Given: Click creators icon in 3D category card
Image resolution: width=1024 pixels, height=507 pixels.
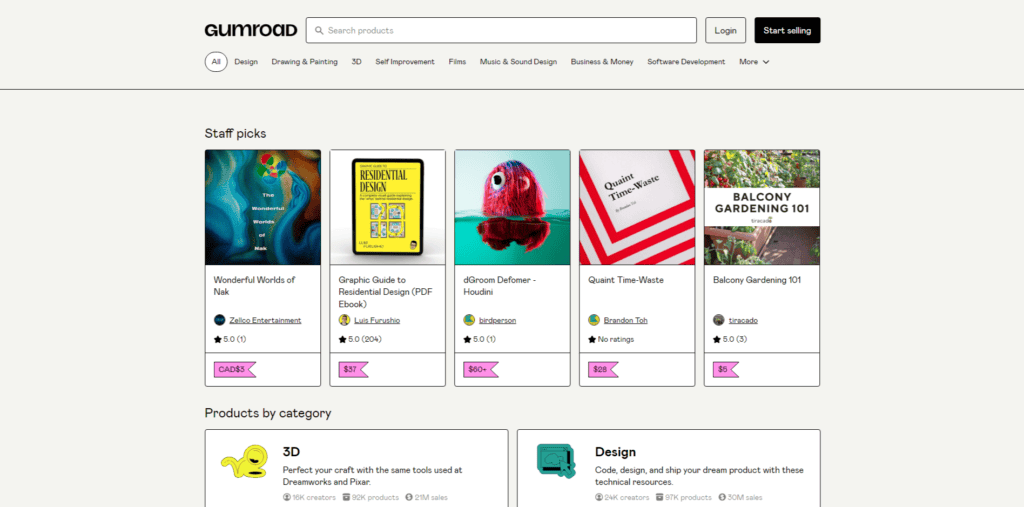Looking at the screenshot, I should pyautogui.click(x=287, y=497).
